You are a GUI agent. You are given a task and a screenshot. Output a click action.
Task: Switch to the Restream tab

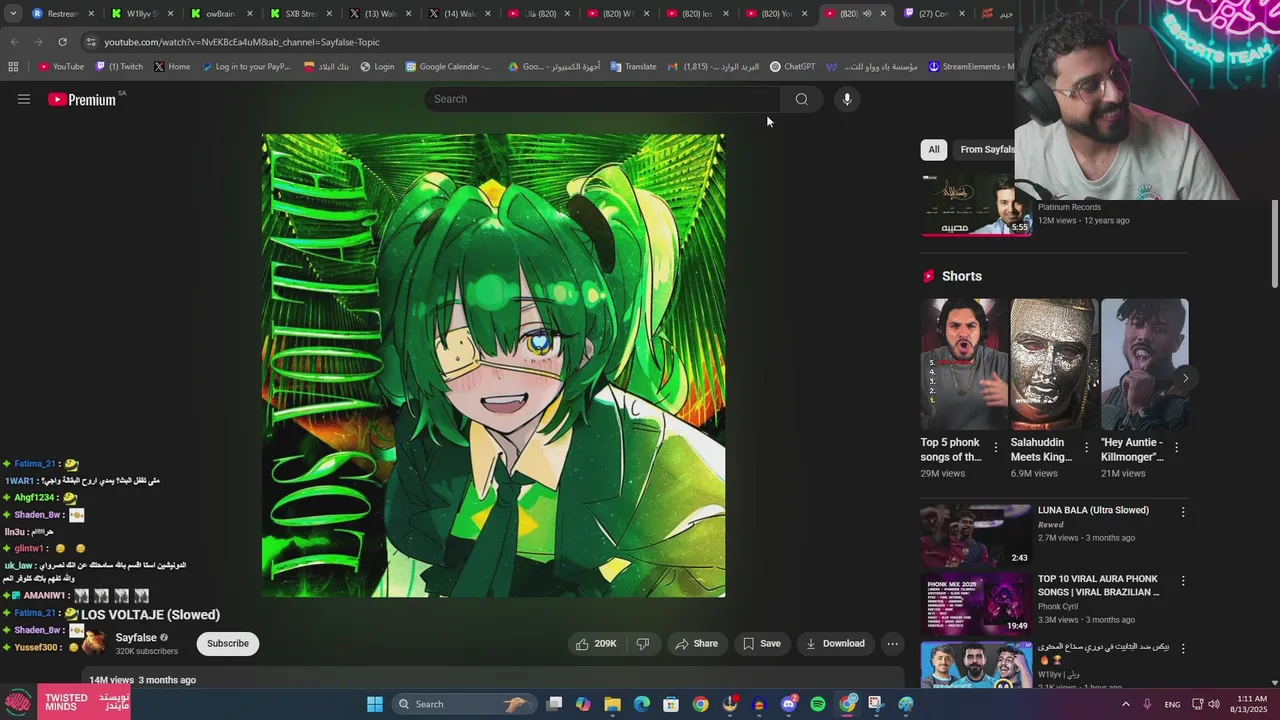(62, 14)
